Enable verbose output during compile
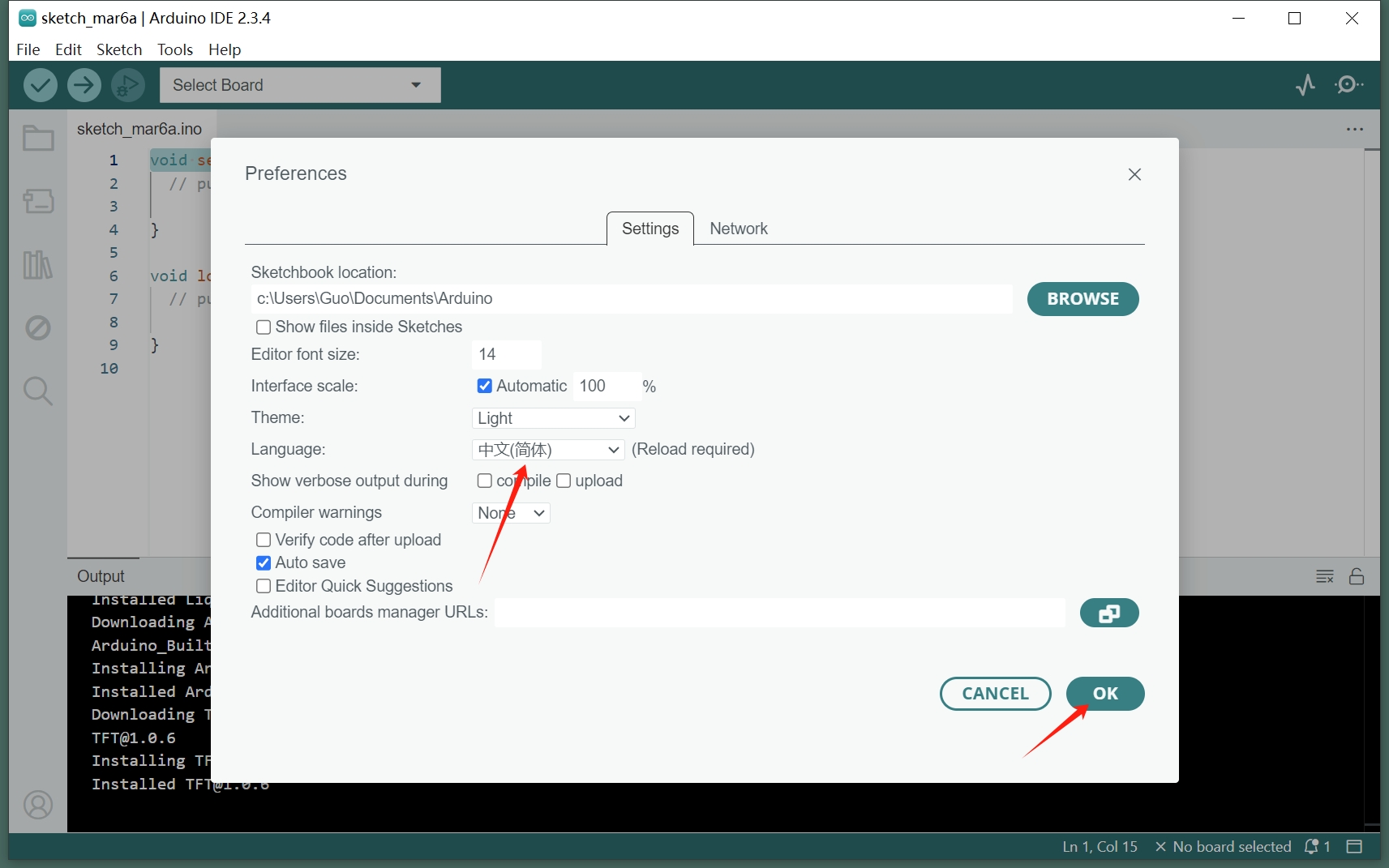The width and height of the screenshot is (1389, 868). point(484,481)
